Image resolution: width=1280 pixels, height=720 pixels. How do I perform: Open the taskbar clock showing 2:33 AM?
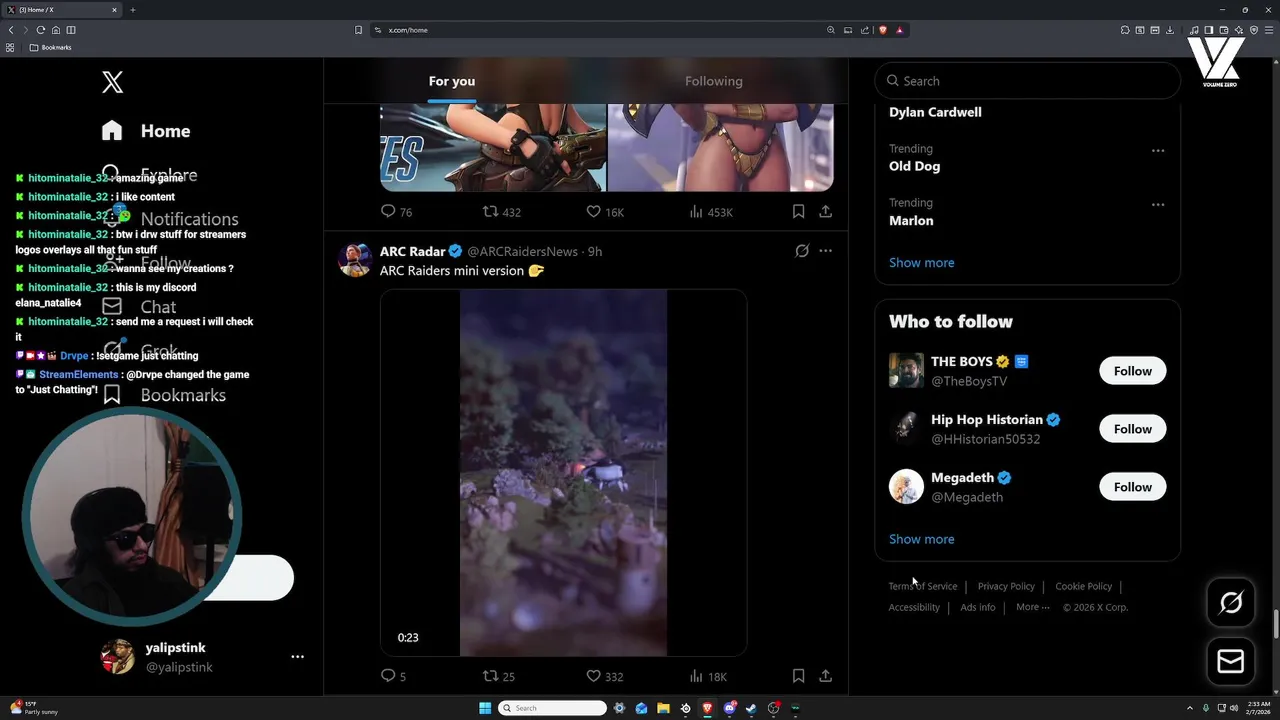1258,708
